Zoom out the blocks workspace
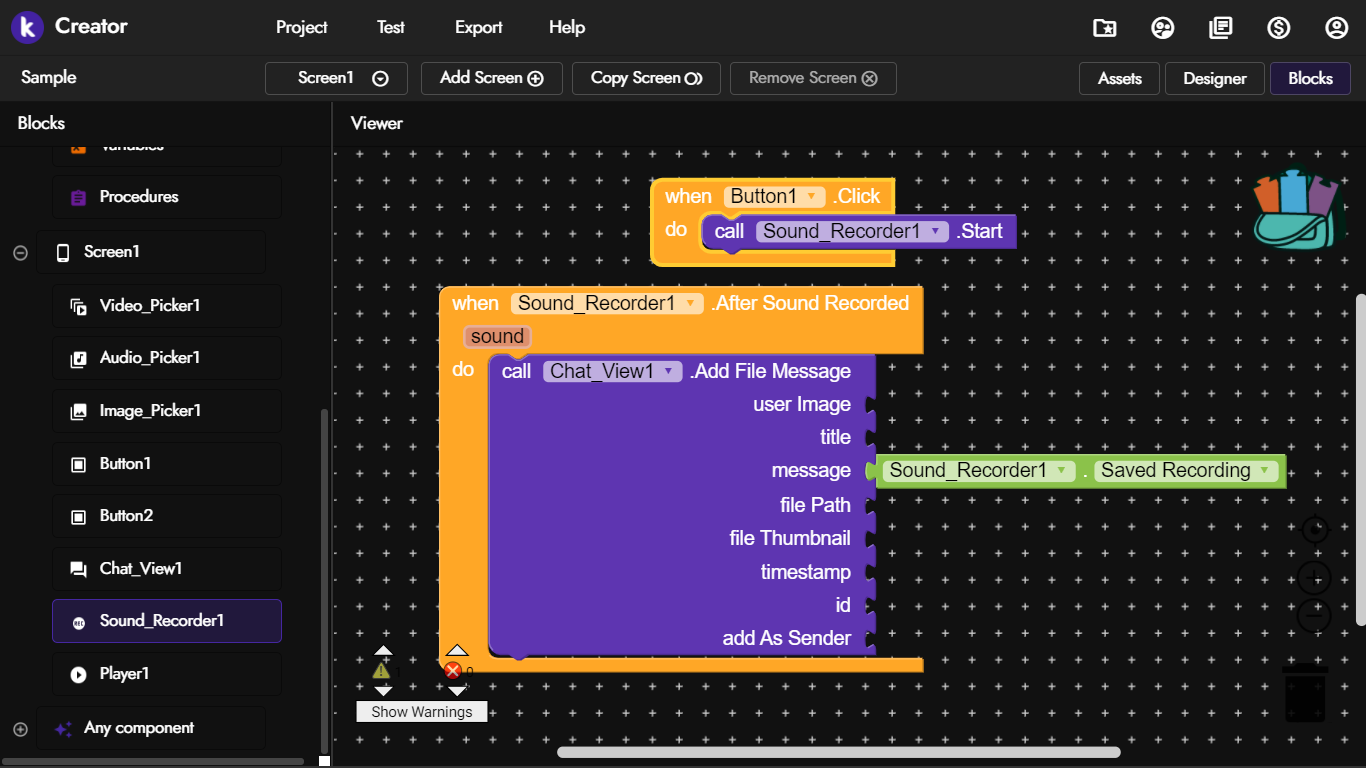The height and width of the screenshot is (768, 1366). (x=1314, y=616)
